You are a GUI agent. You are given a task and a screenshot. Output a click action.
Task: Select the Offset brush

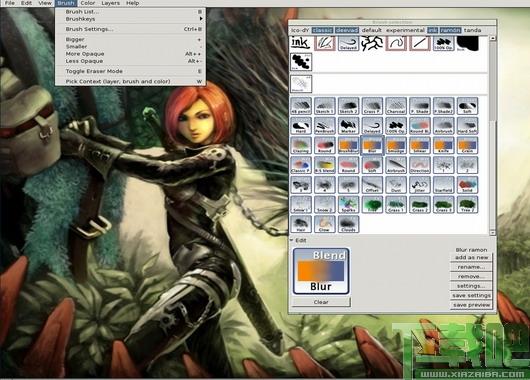pos(372,185)
